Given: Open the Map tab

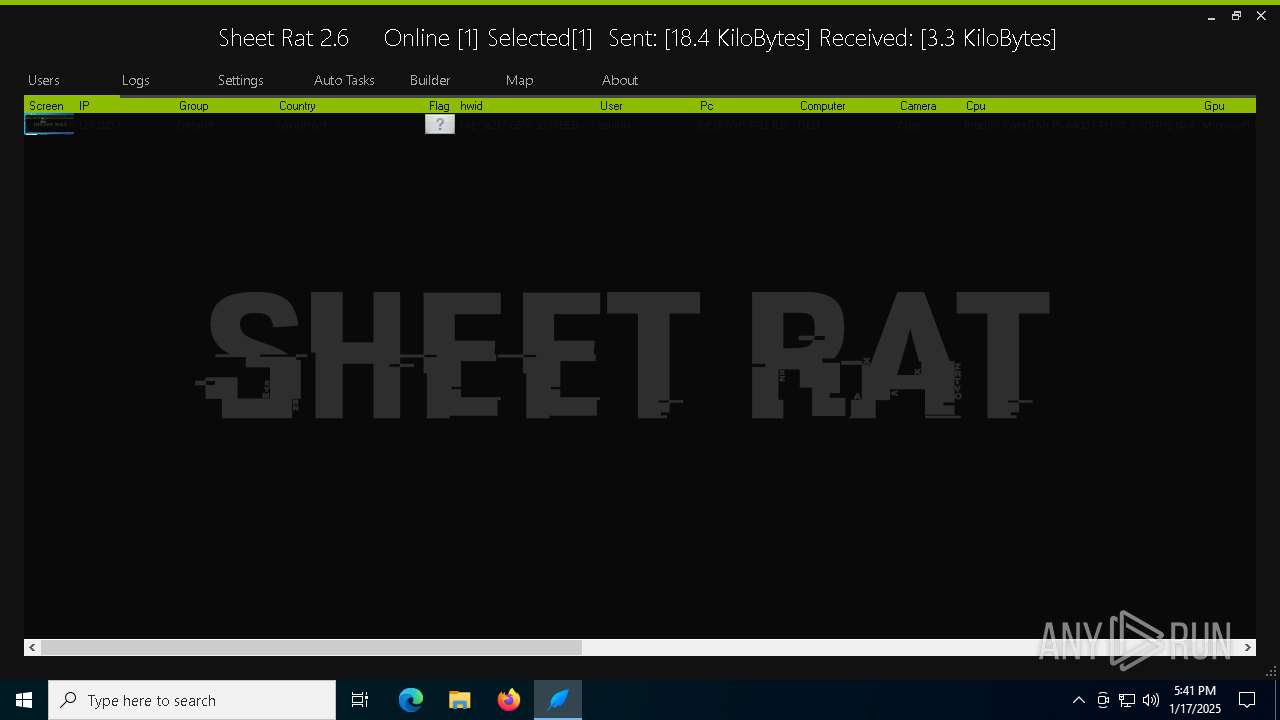Looking at the screenshot, I should 520,80.
